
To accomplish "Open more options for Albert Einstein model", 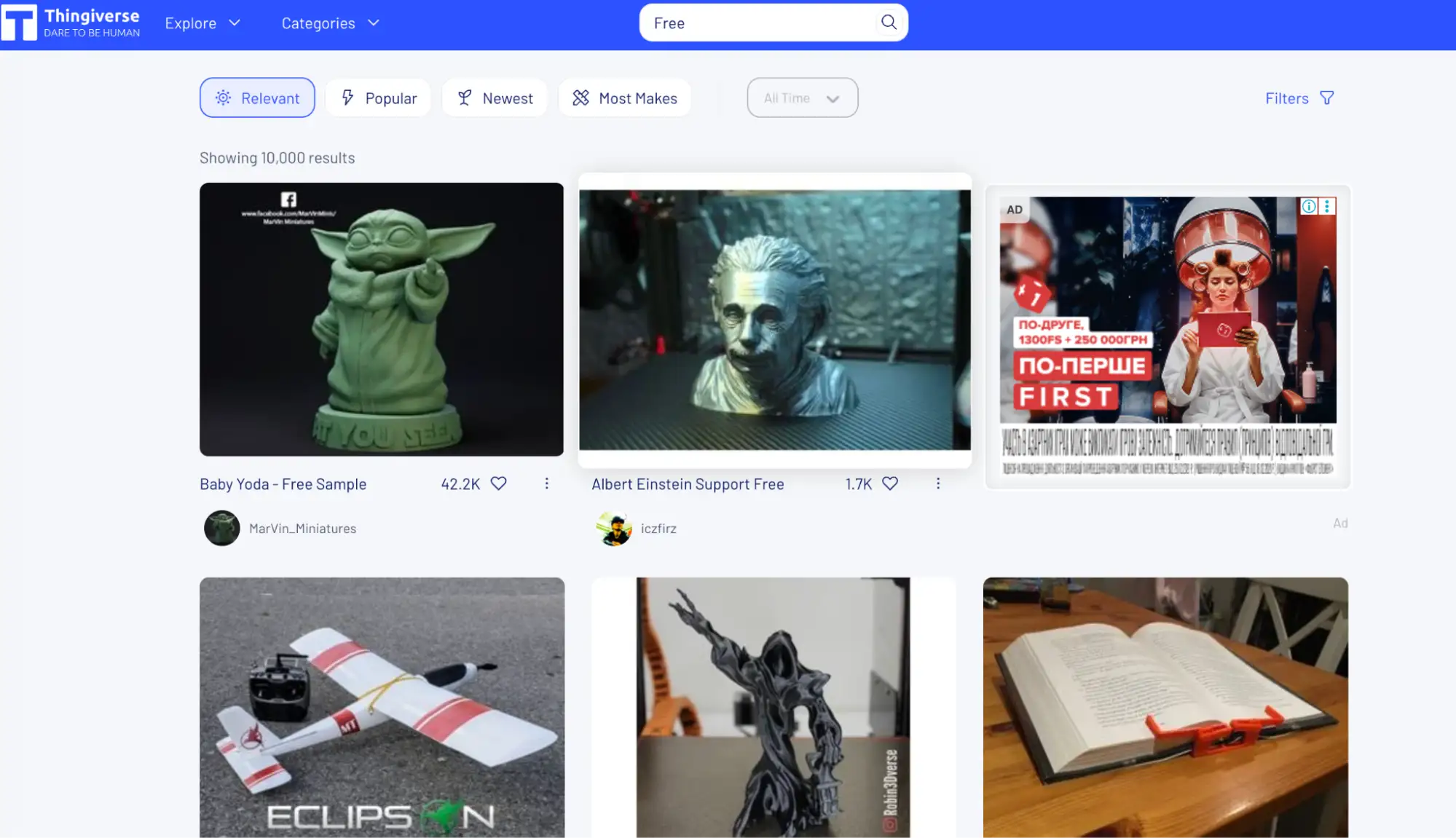I will click(x=938, y=483).
